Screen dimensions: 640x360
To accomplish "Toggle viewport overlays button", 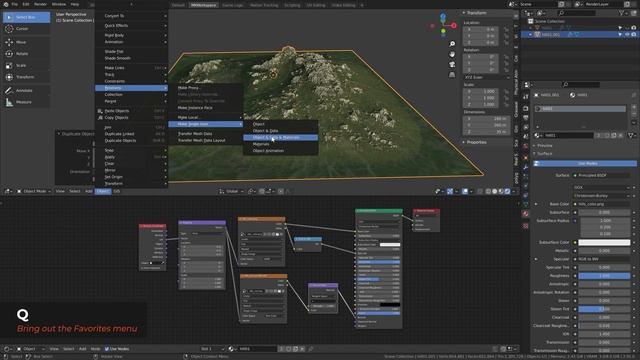I will pyautogui.click(x=465, y=191).
